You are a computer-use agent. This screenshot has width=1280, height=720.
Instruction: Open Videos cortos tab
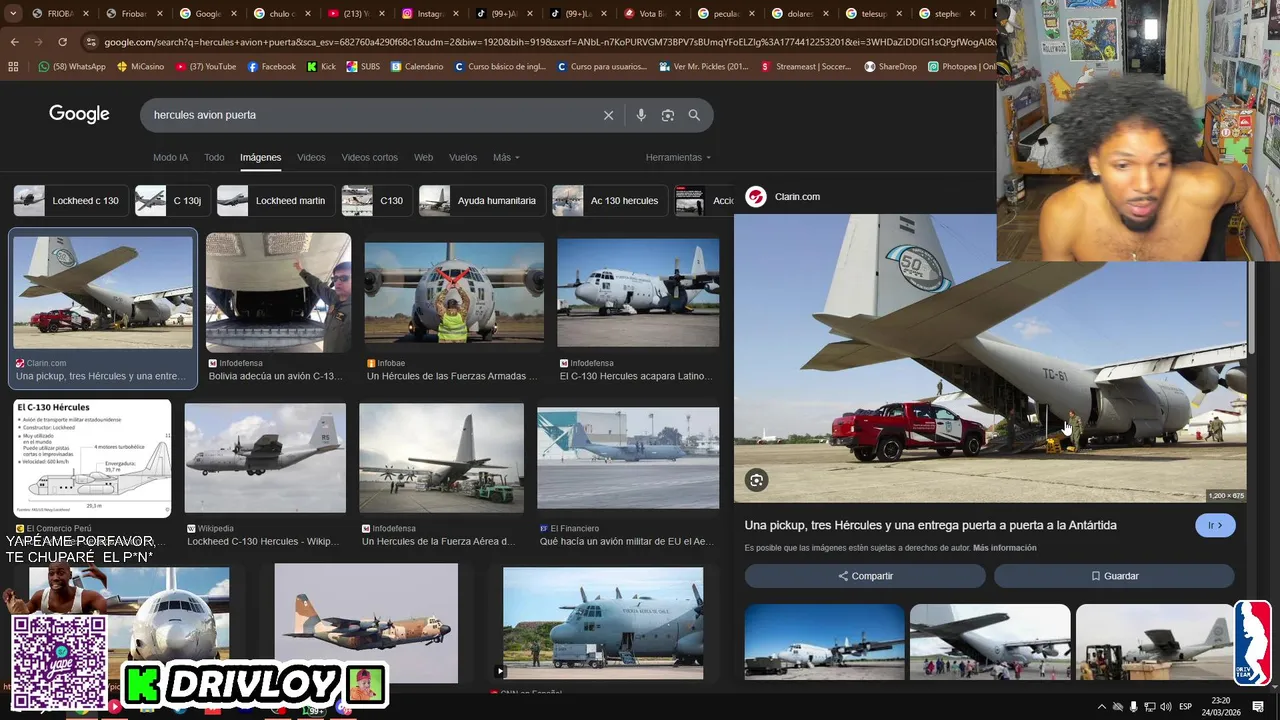[x=369, y=157]
